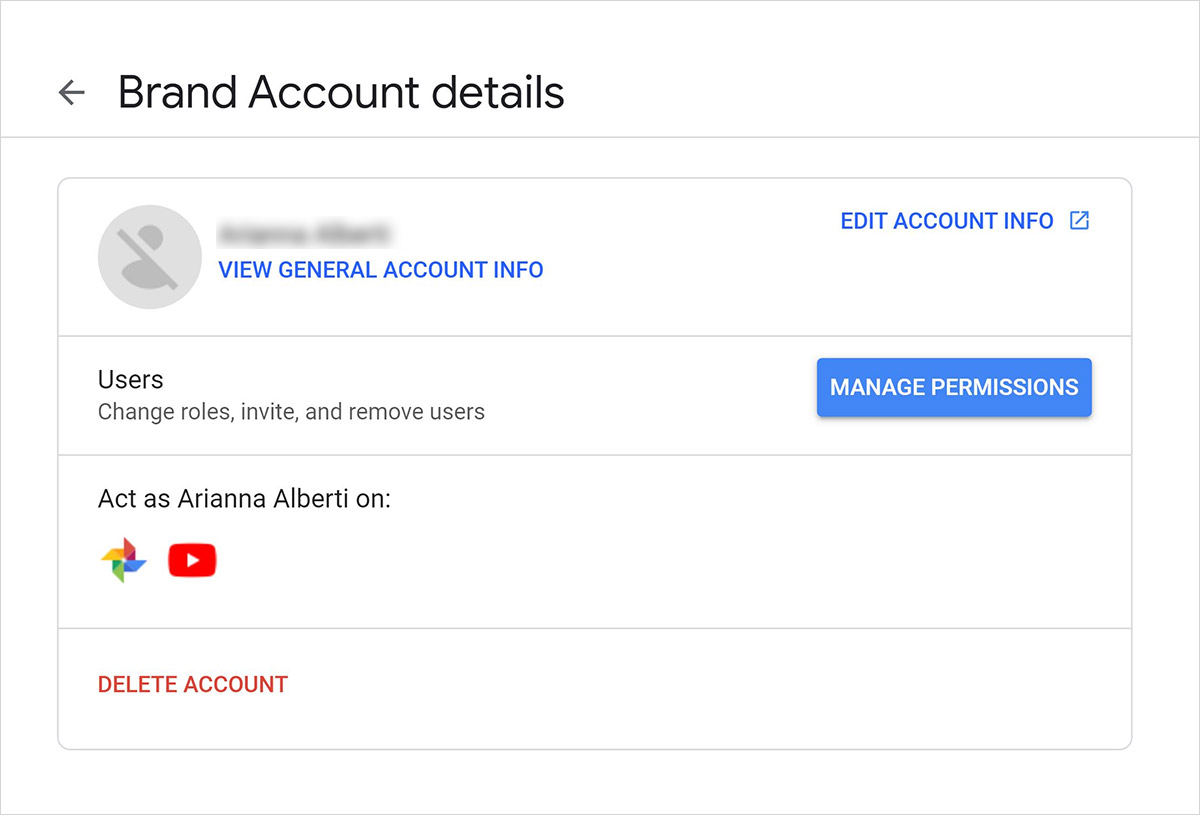
Task: Click the external link icon after Edit Account Info
Action: [1079, 221]
